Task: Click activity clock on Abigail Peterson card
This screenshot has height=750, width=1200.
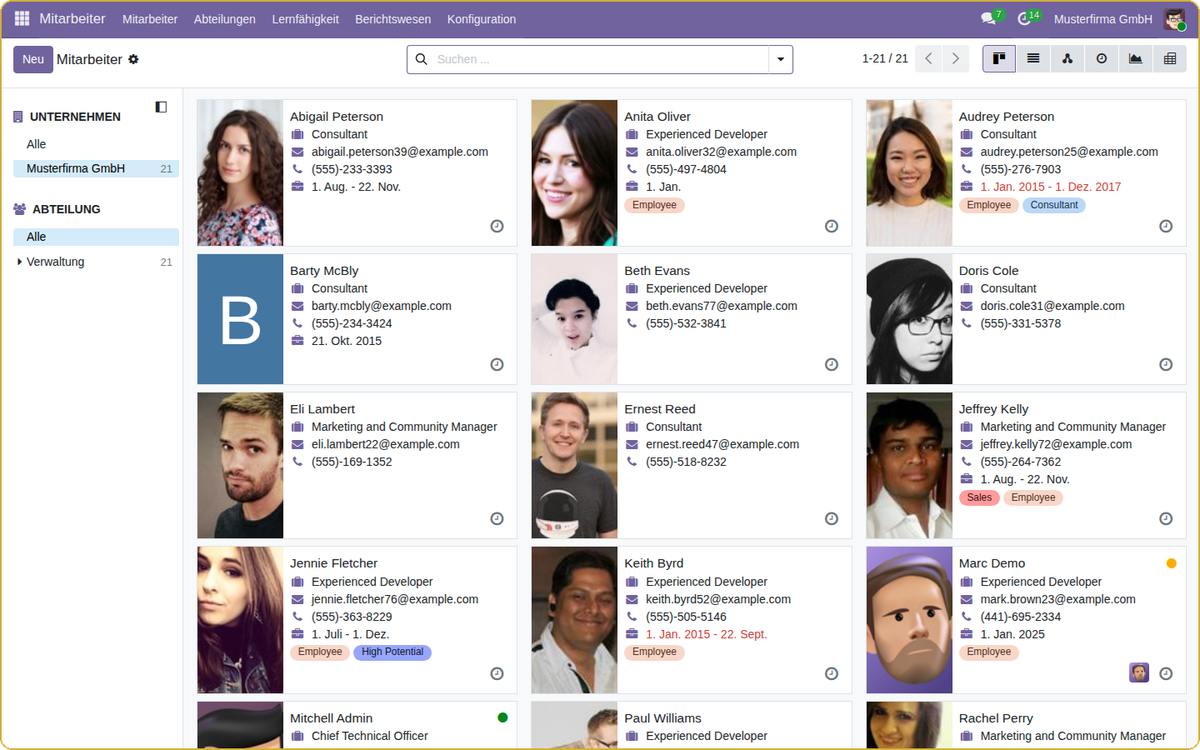Action: 497,227
